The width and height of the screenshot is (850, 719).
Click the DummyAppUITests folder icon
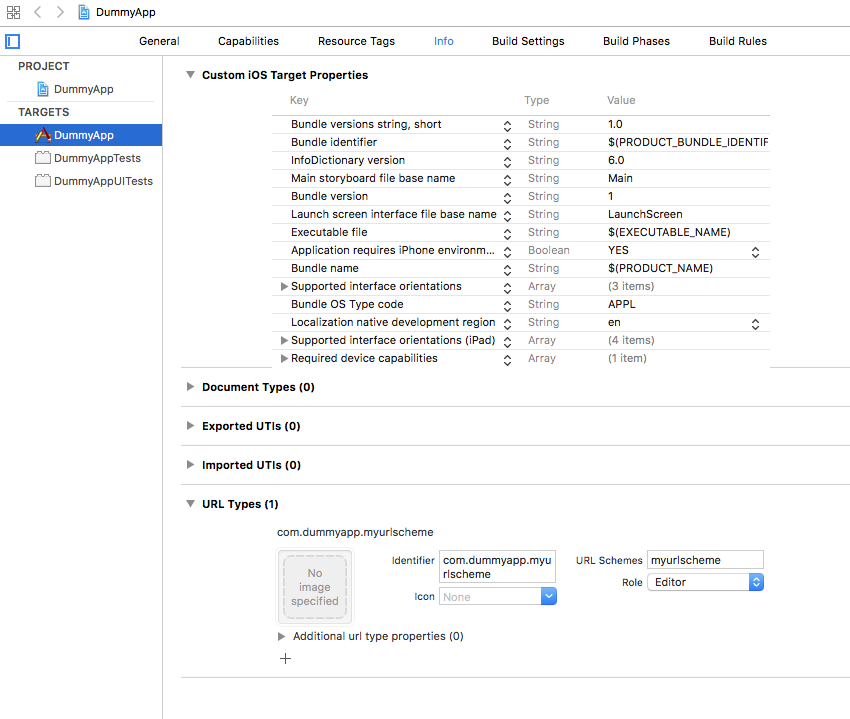(x=43, y=181)
